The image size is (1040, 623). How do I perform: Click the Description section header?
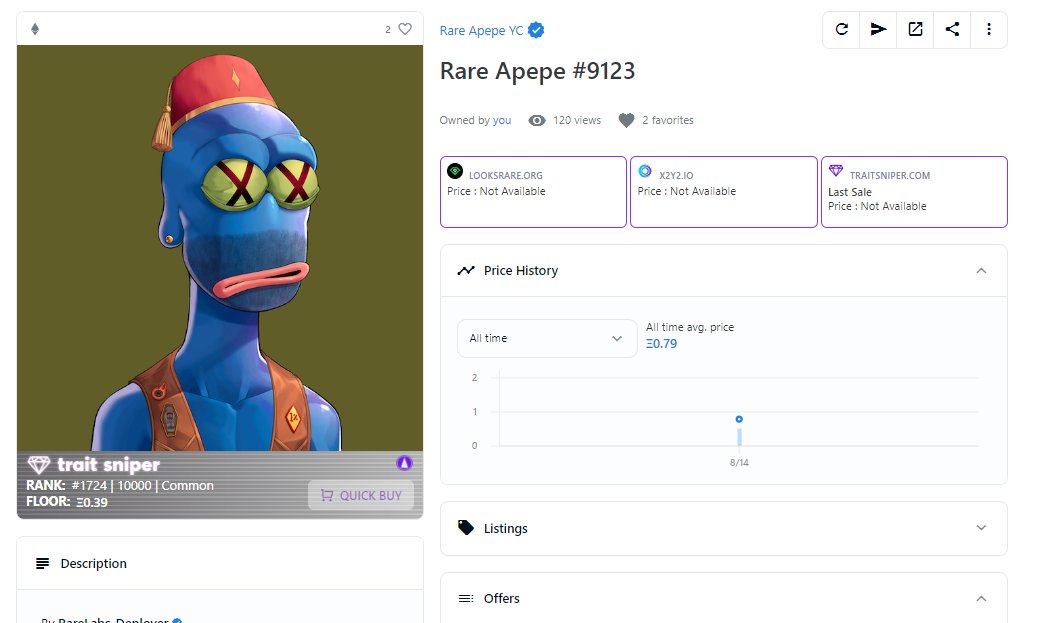point(220,563)
